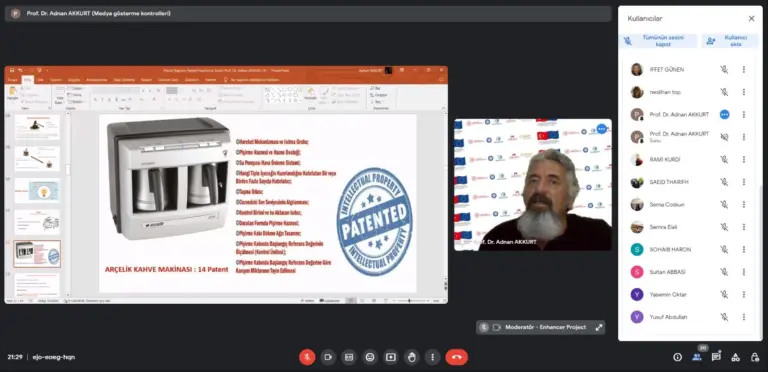Viewport: 768px width, 372px height.
Task: Select the highlighted coffee machine slide thumbnail
Action: (37, 253)
